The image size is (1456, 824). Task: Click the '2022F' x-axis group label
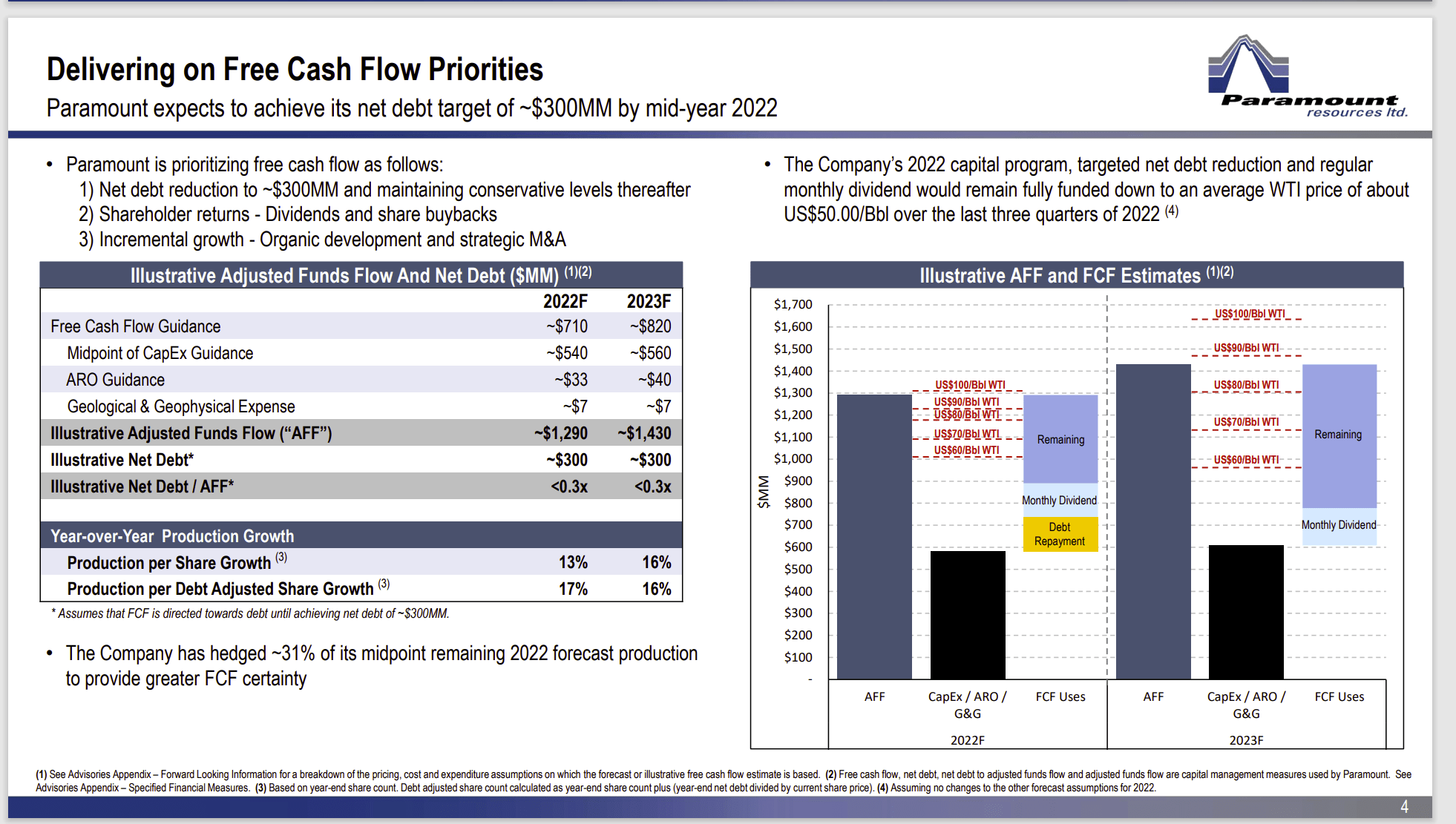(968, 740)
